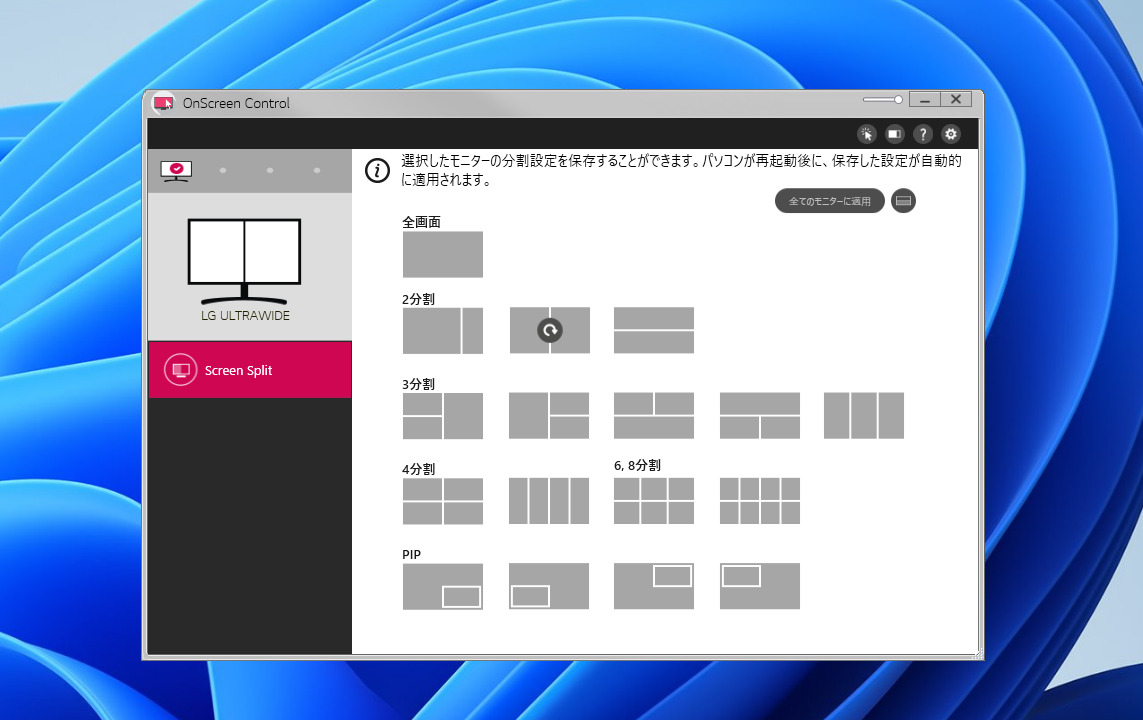Click the info icon next to description
Viewport: 1143px width, 720px height.
click(x=377, y=171)
